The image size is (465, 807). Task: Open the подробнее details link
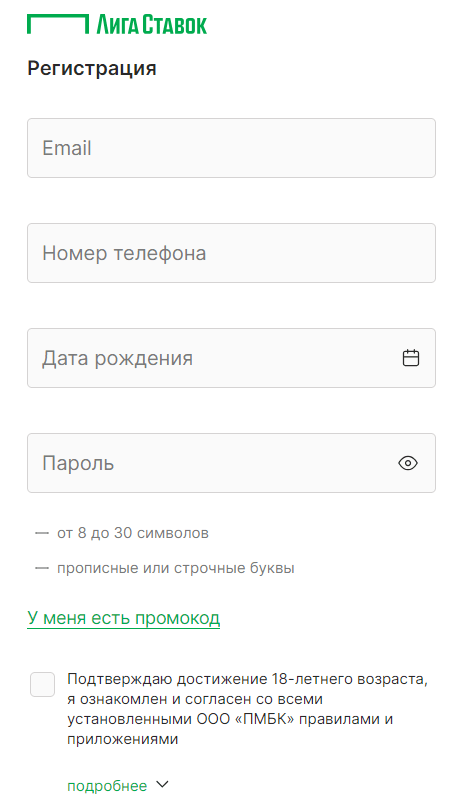(x=107, y=786)
